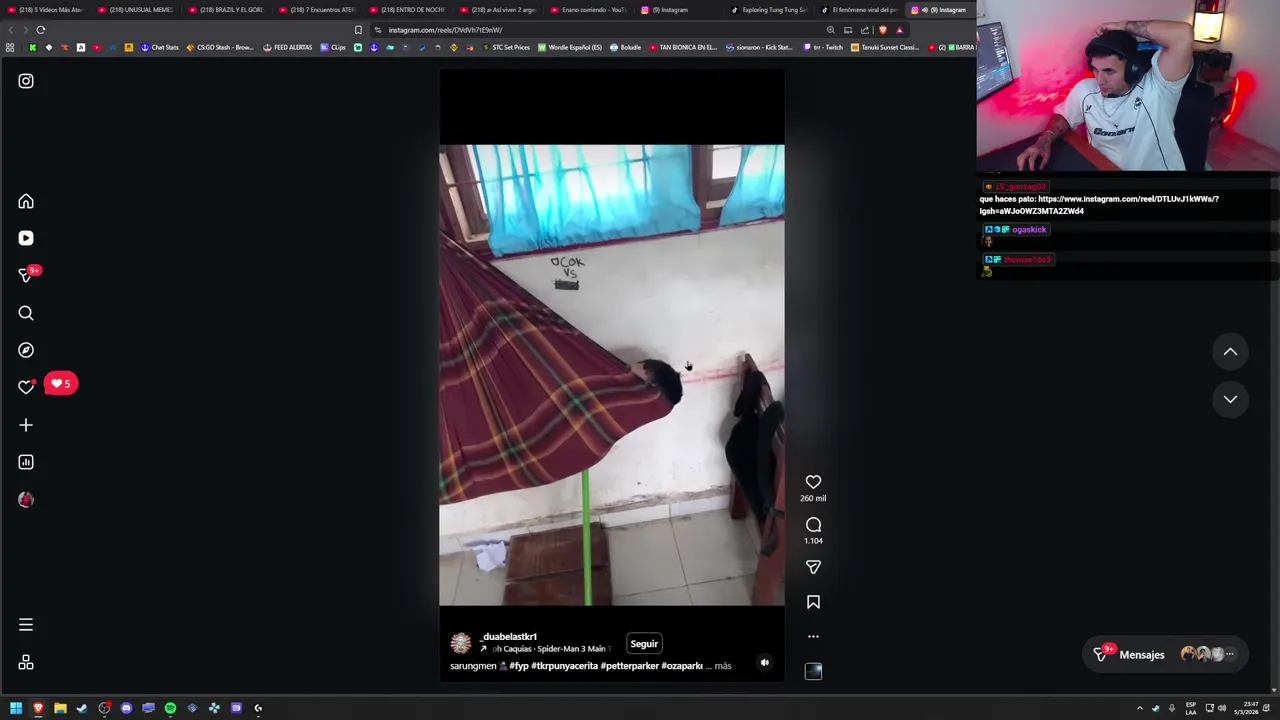Click the 5 likes notification bubble
Image resolution: width=1280 pixels, height=720 pixels.
coord(61,384)
